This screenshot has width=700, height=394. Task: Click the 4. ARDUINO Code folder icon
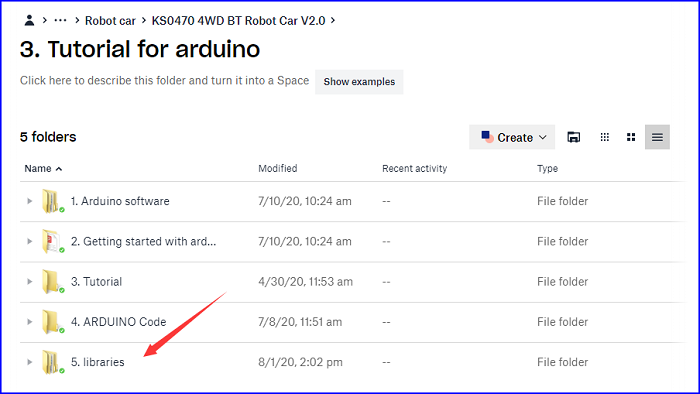(x=52, y=322)
